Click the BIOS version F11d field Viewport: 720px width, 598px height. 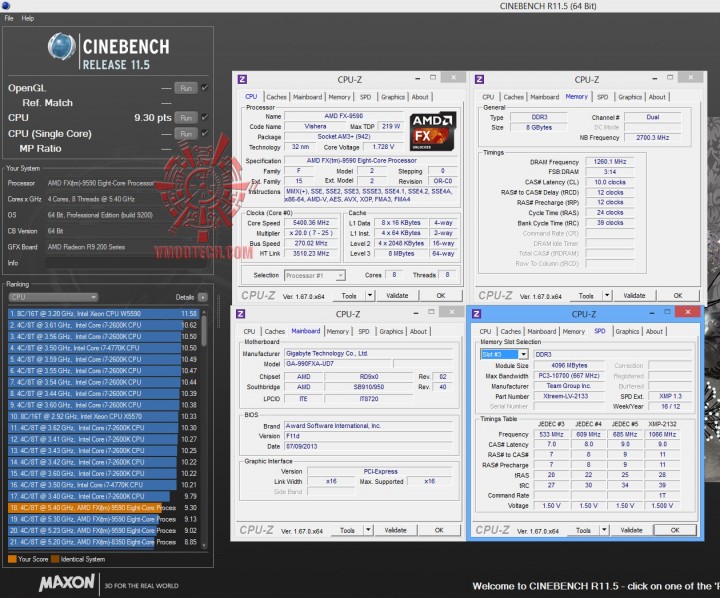point(369,436)
